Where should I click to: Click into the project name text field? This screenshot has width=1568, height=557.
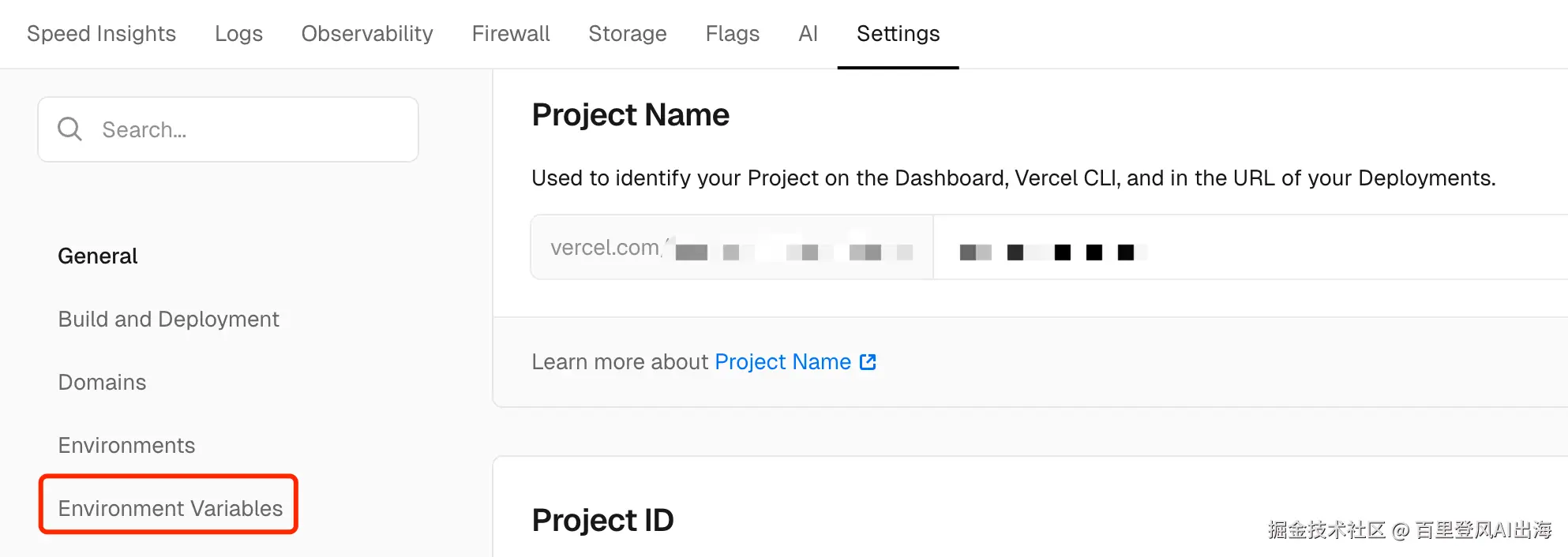point(1247,248)
